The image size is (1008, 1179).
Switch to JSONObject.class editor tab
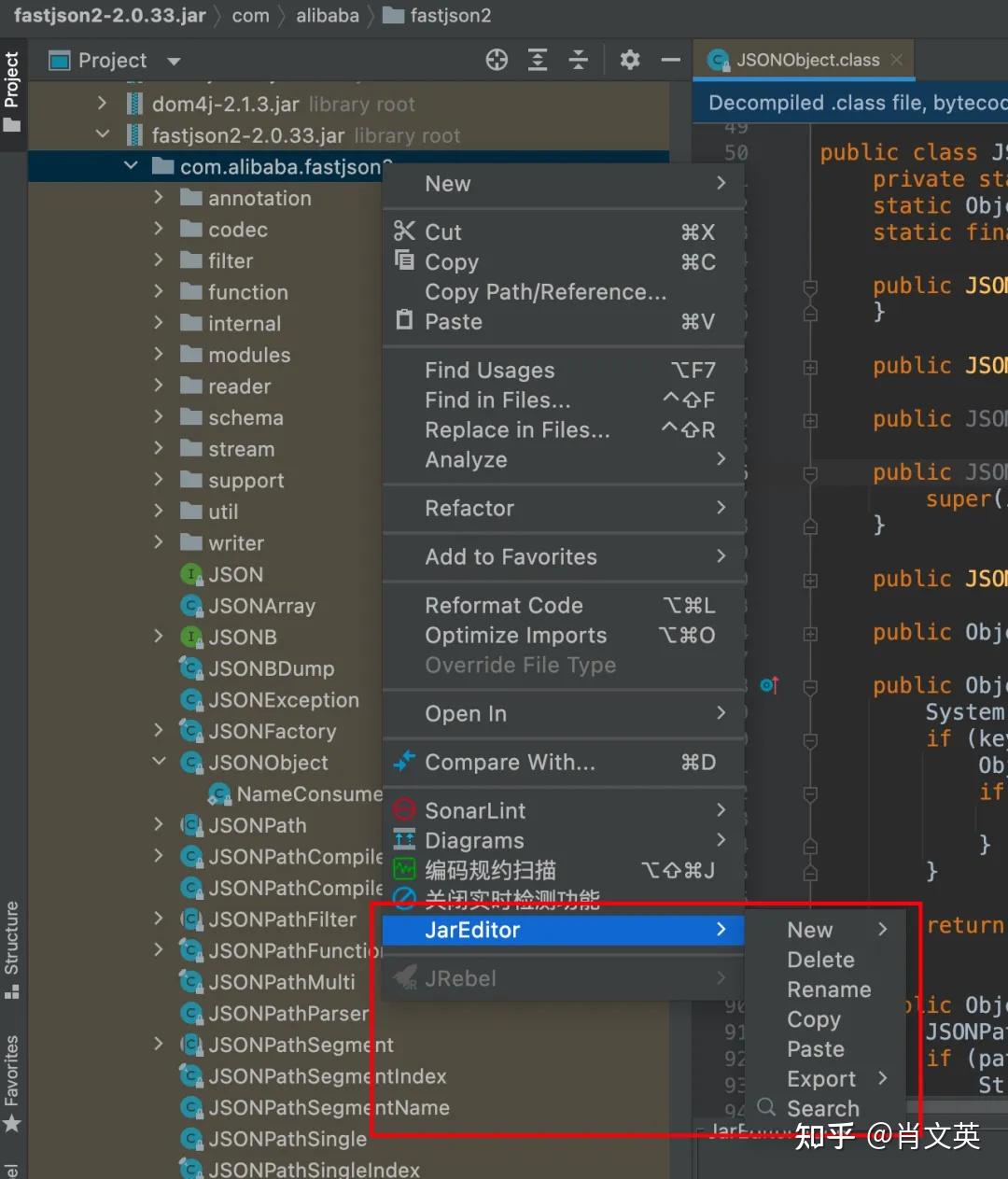(x=806, y=61)
